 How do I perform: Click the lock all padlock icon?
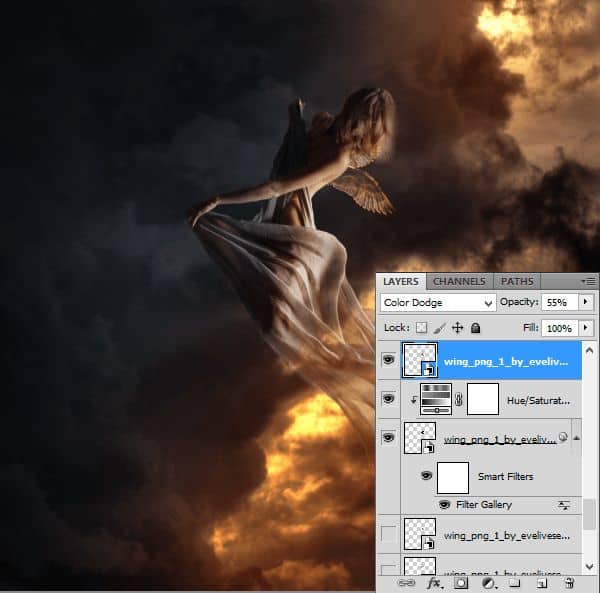pyautogui.click(x=475, y=327)
